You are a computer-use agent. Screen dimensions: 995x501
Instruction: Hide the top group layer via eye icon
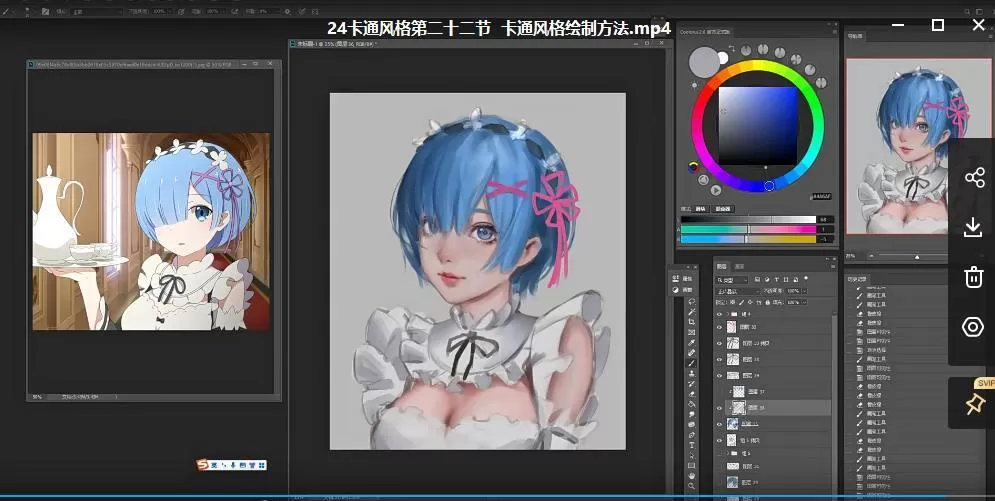click(x=719, y=313)
